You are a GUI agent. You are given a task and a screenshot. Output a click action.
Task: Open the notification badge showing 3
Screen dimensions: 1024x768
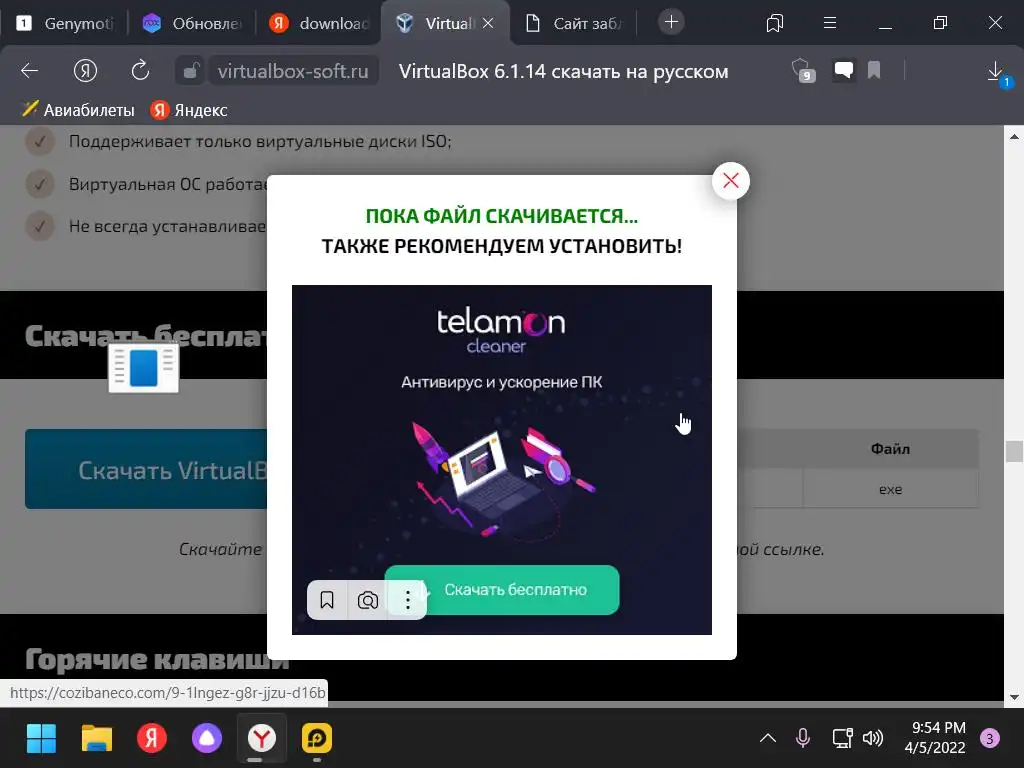click(x=989, y=739)
